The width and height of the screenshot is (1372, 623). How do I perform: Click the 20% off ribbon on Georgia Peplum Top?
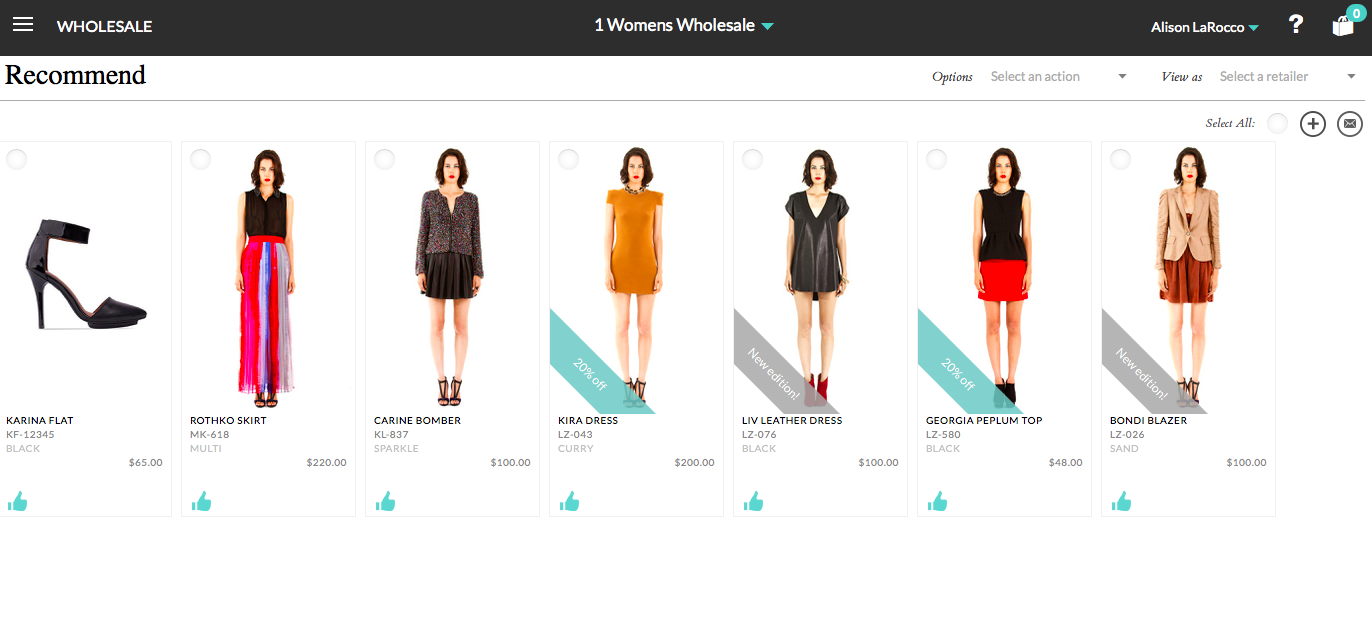(958, 373)
